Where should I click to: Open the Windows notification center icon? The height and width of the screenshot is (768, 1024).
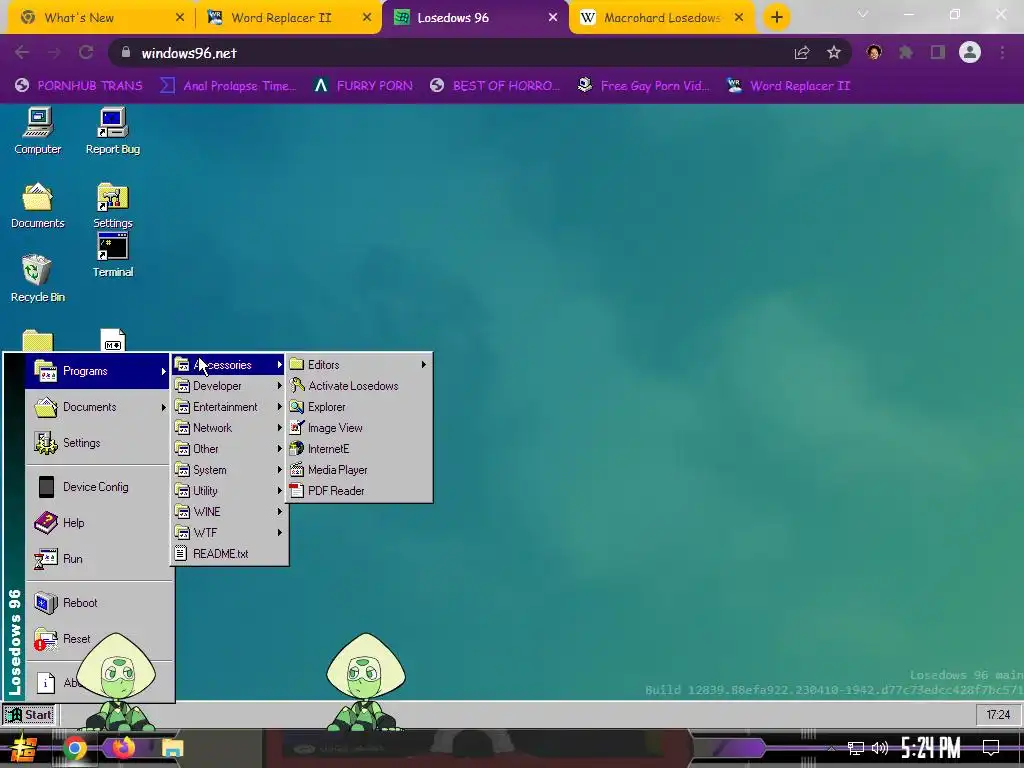(991, 748)
